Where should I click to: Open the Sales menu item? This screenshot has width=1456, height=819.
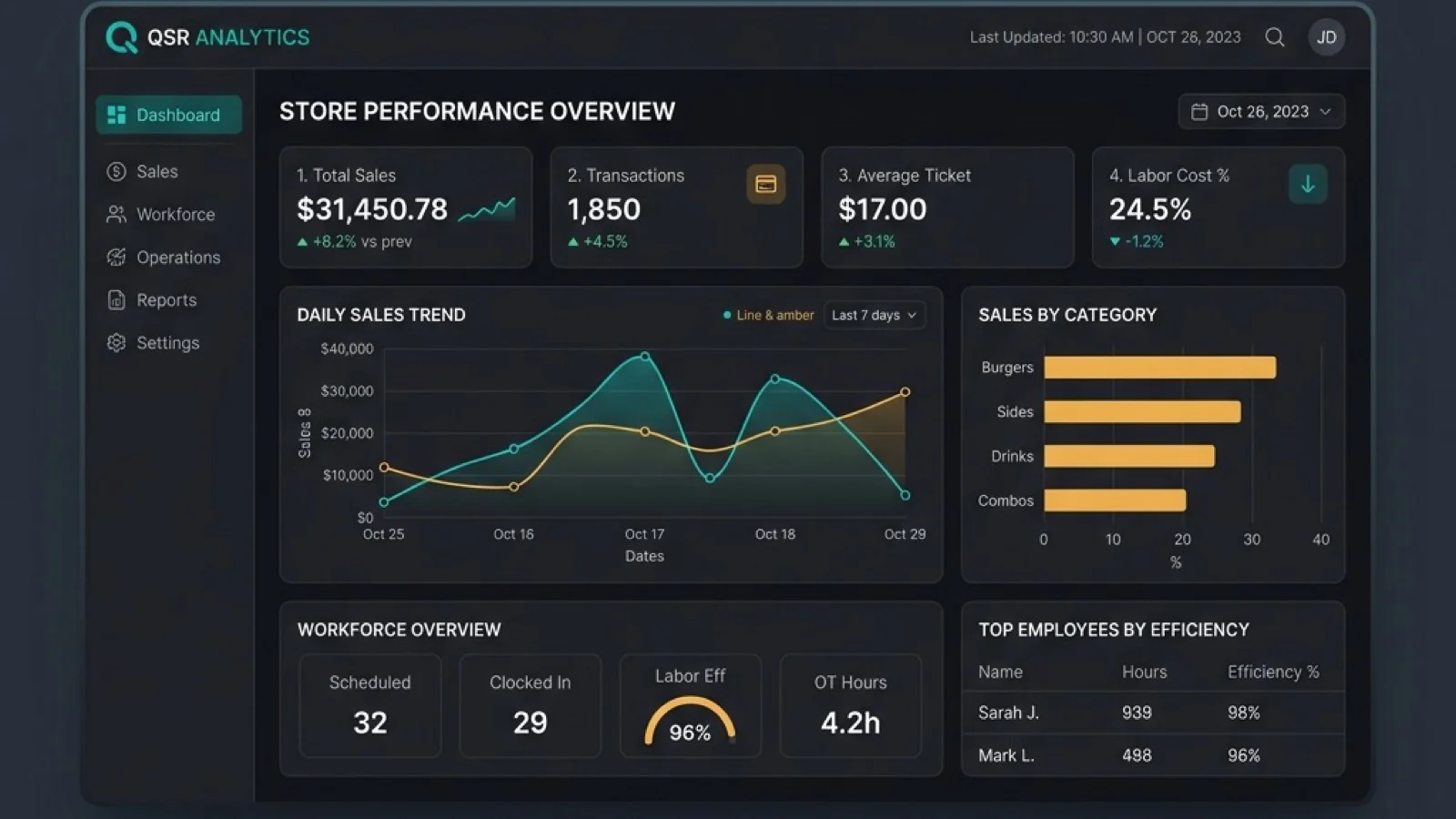pyautogui.click(x=169, y=171)
